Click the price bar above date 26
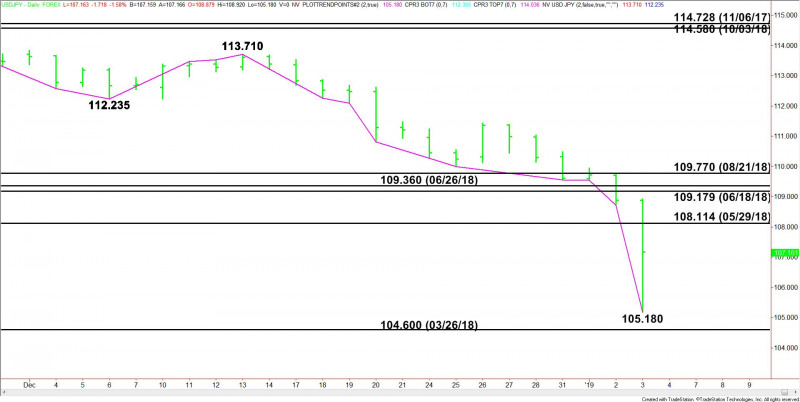The width and height of the screenshot is (800, 402). [x=482, y=143]
